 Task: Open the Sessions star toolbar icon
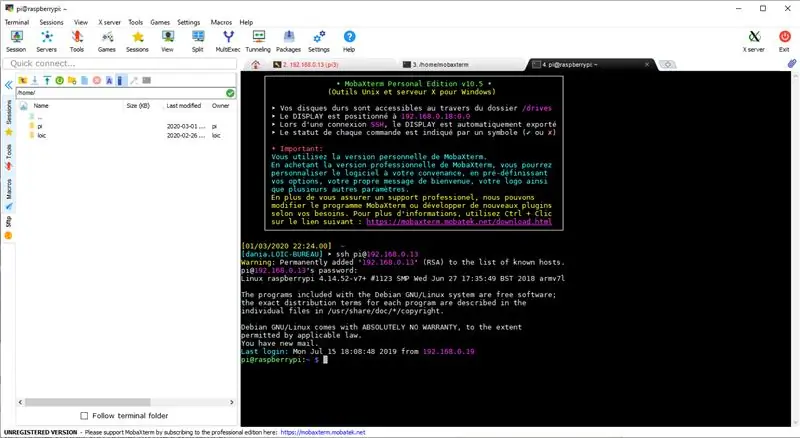tap(137, 41)
